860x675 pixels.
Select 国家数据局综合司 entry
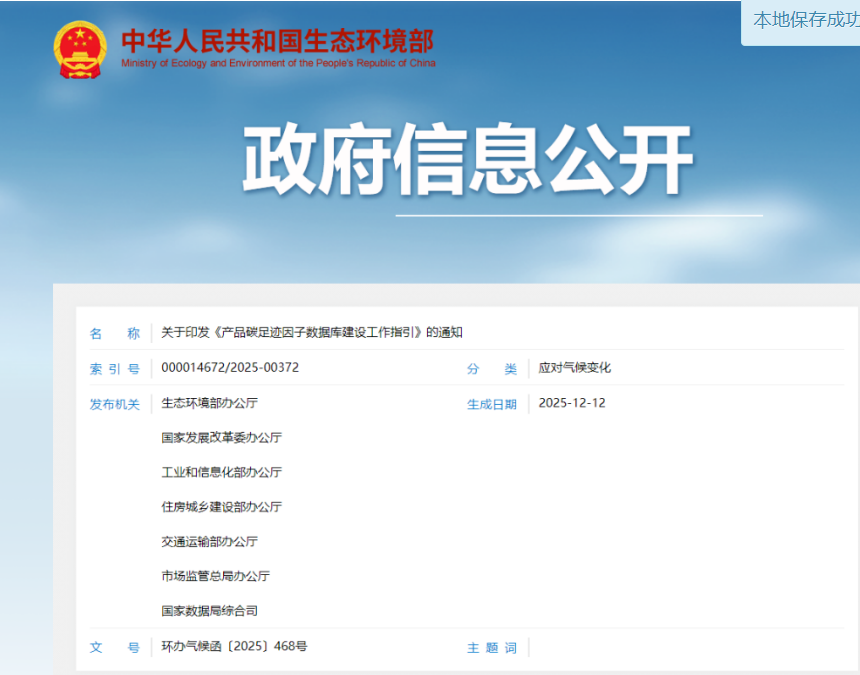click(210, 610)
